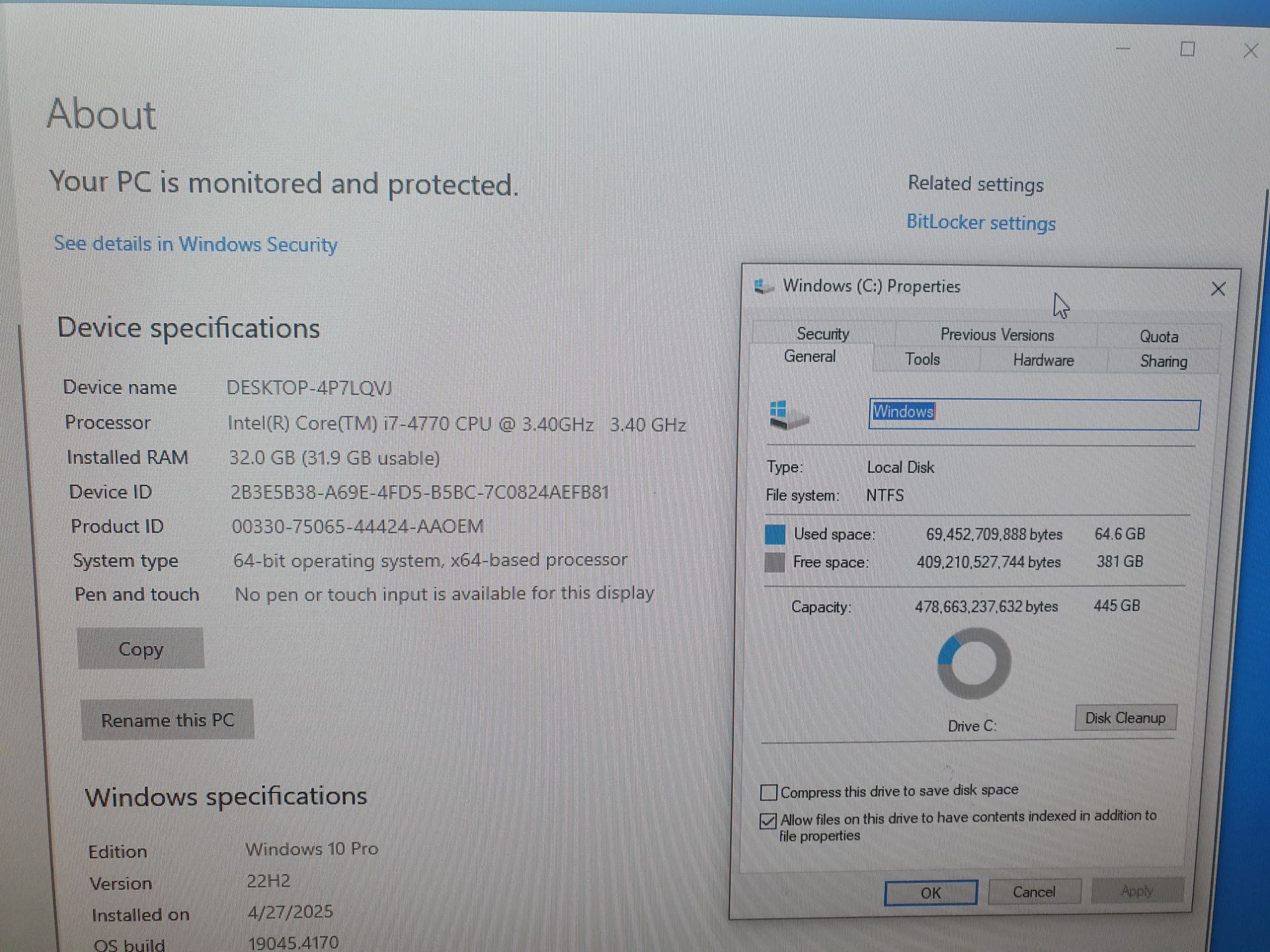Click the blue Used space color square

(775, 534)
